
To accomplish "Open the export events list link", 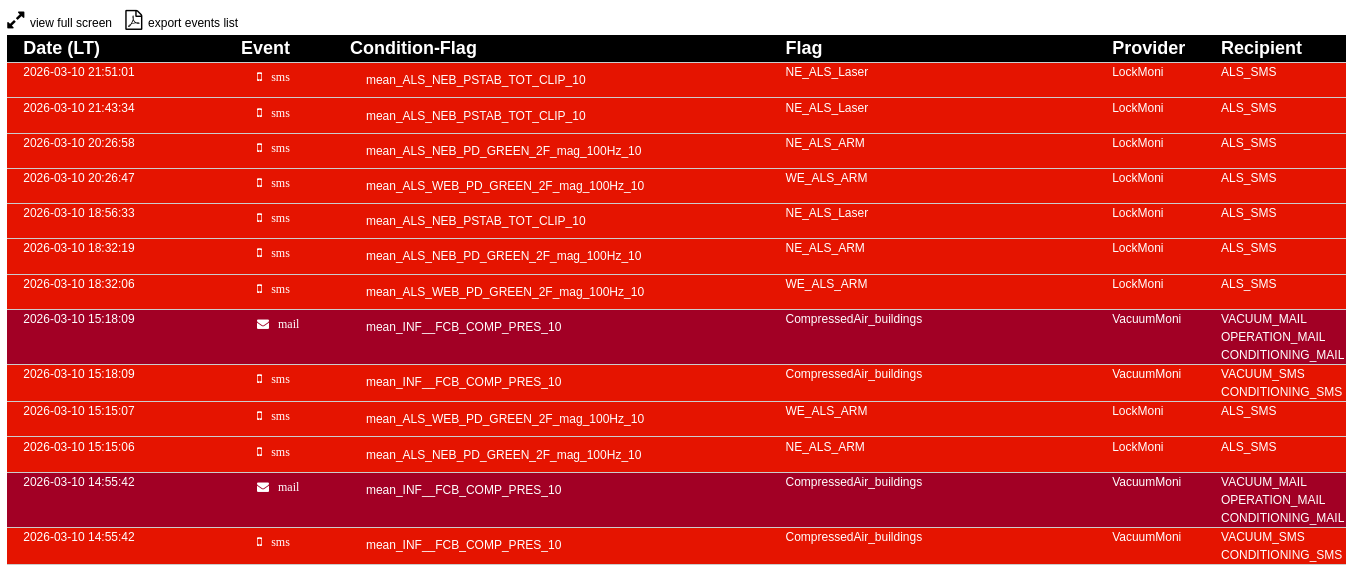I will 192,23.
